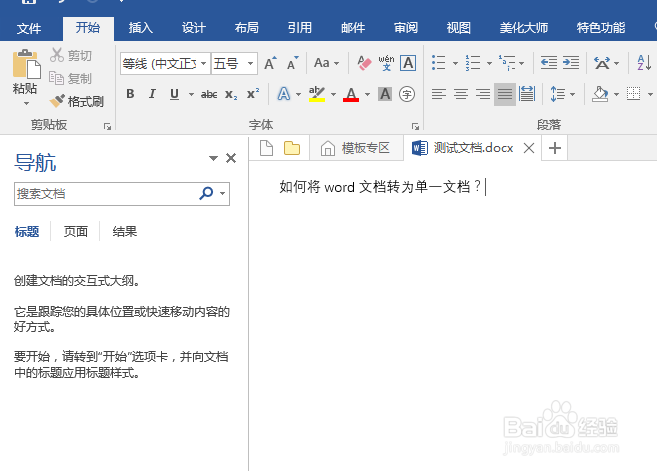
Task: Center align text
Action: (461, 94)
